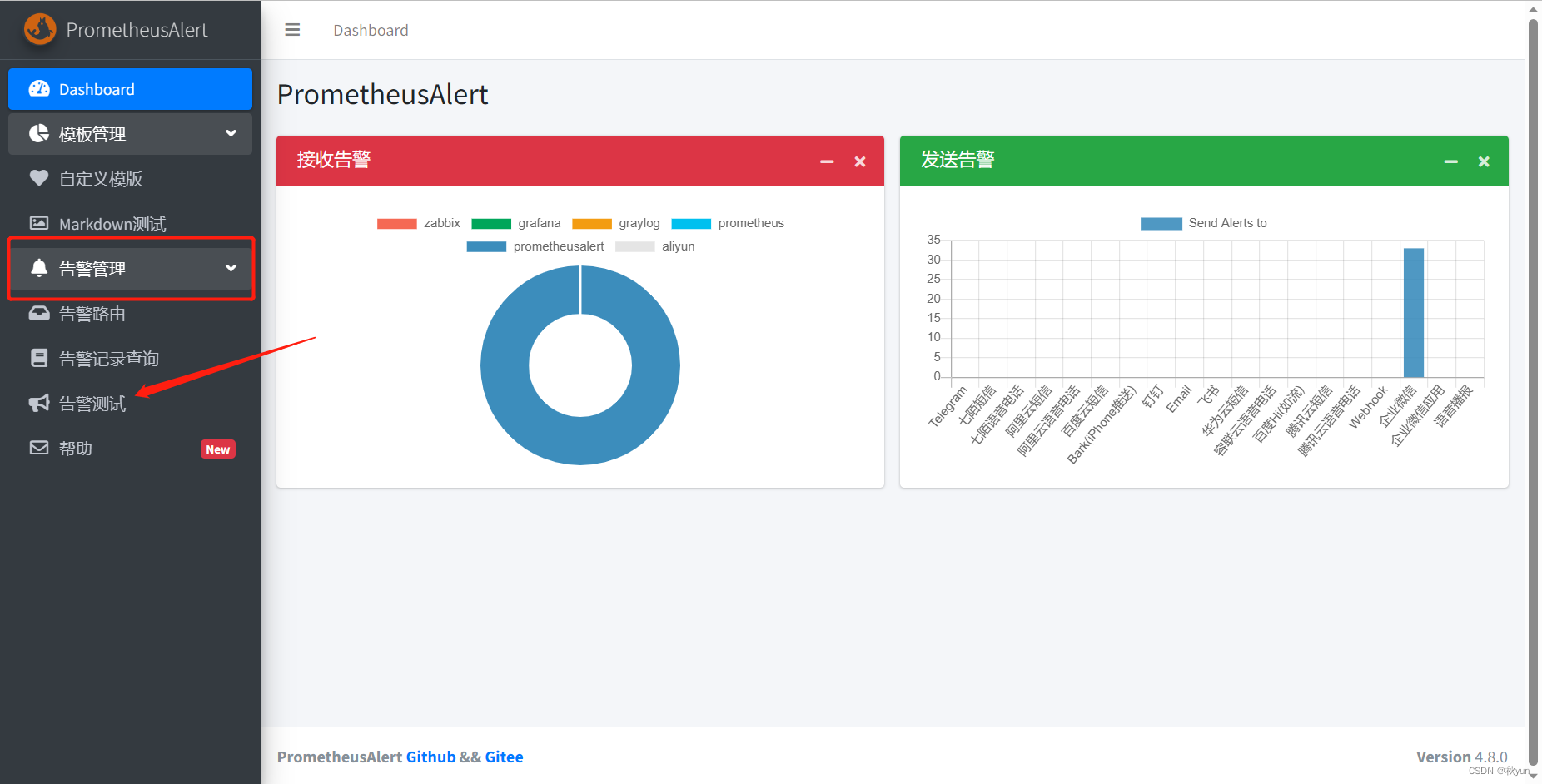Toggle the zabbix legend swatch
Viewport: 1542px width, 784px height.
click(397, 223)
